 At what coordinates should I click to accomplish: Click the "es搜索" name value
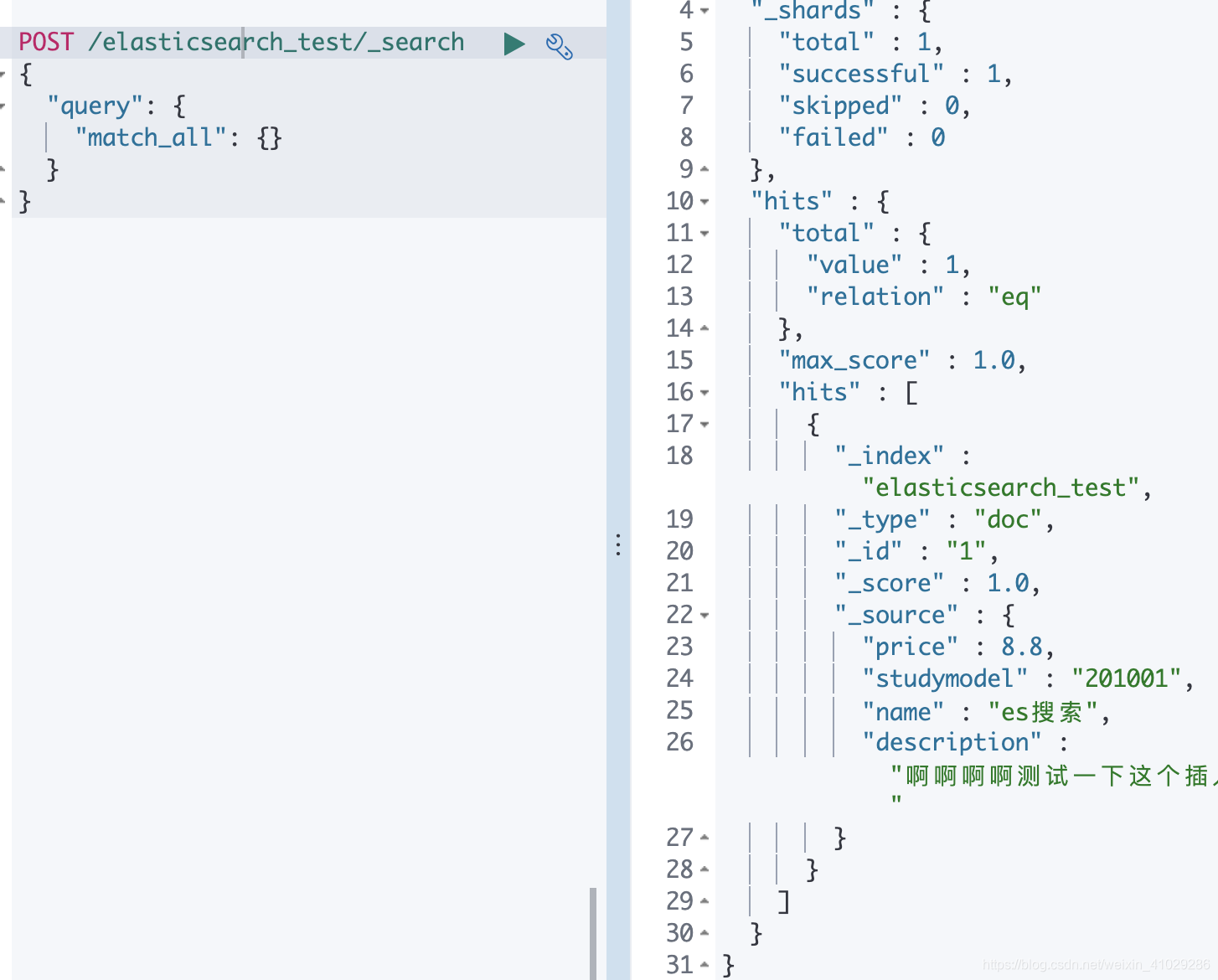(1042, 712)
